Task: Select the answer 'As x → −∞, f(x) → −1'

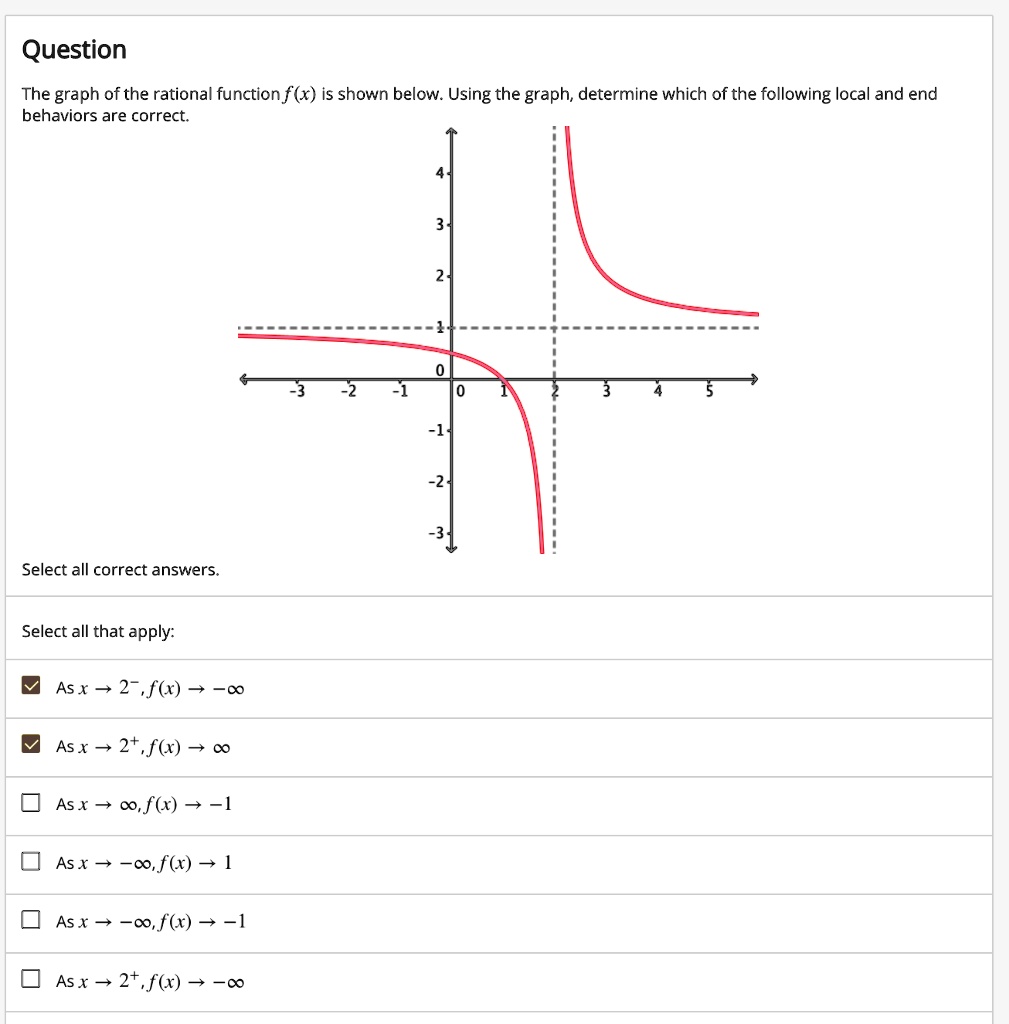Action: click(x=31, y=921)
